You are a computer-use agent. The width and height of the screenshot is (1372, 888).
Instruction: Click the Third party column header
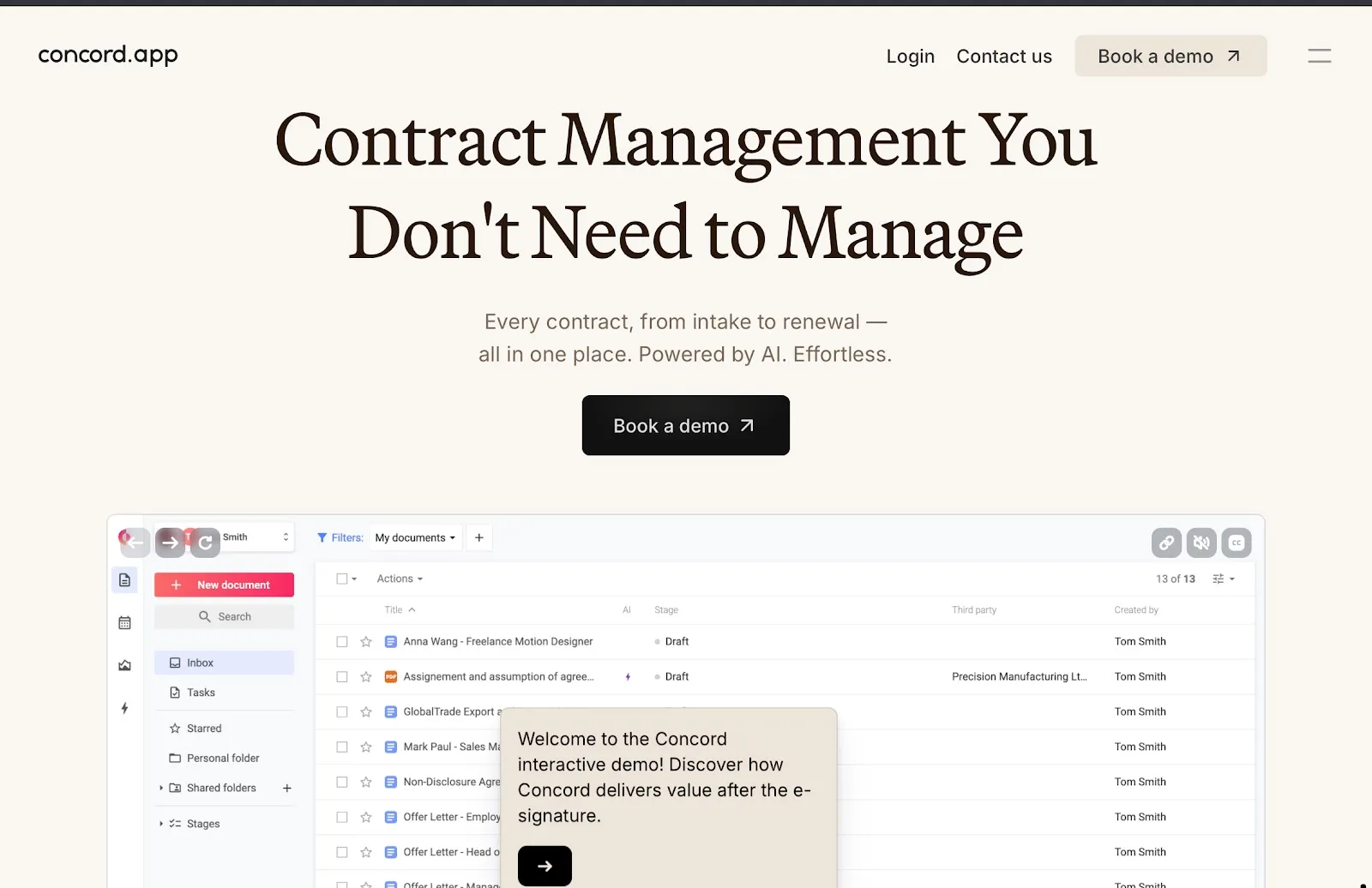tap(974, 610)
